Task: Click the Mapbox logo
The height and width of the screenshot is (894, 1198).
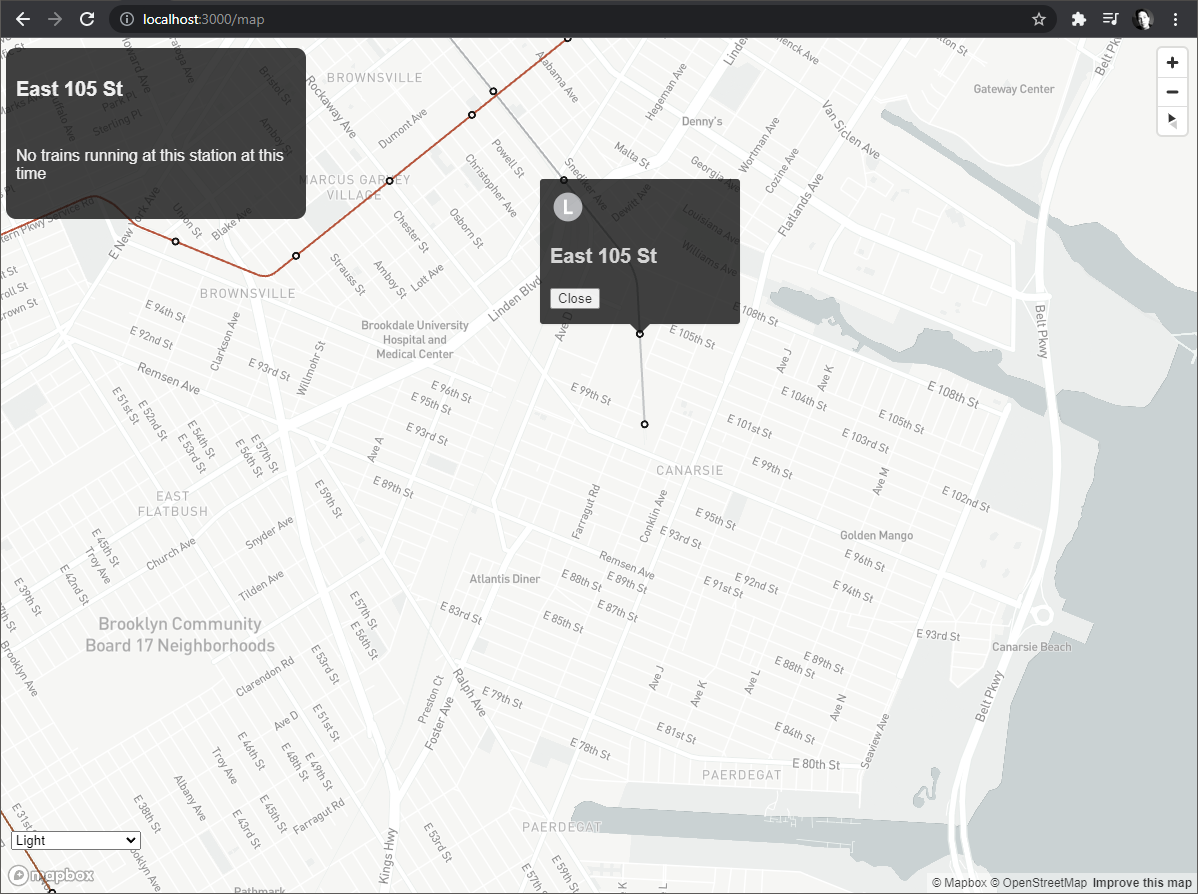Action: tap(51, 875)
